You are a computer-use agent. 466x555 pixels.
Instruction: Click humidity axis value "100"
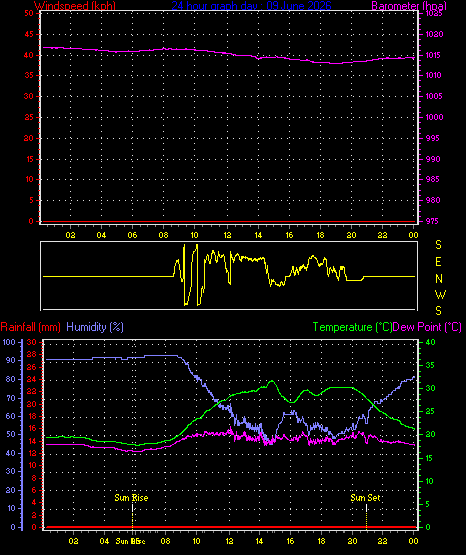pos(9,342)
